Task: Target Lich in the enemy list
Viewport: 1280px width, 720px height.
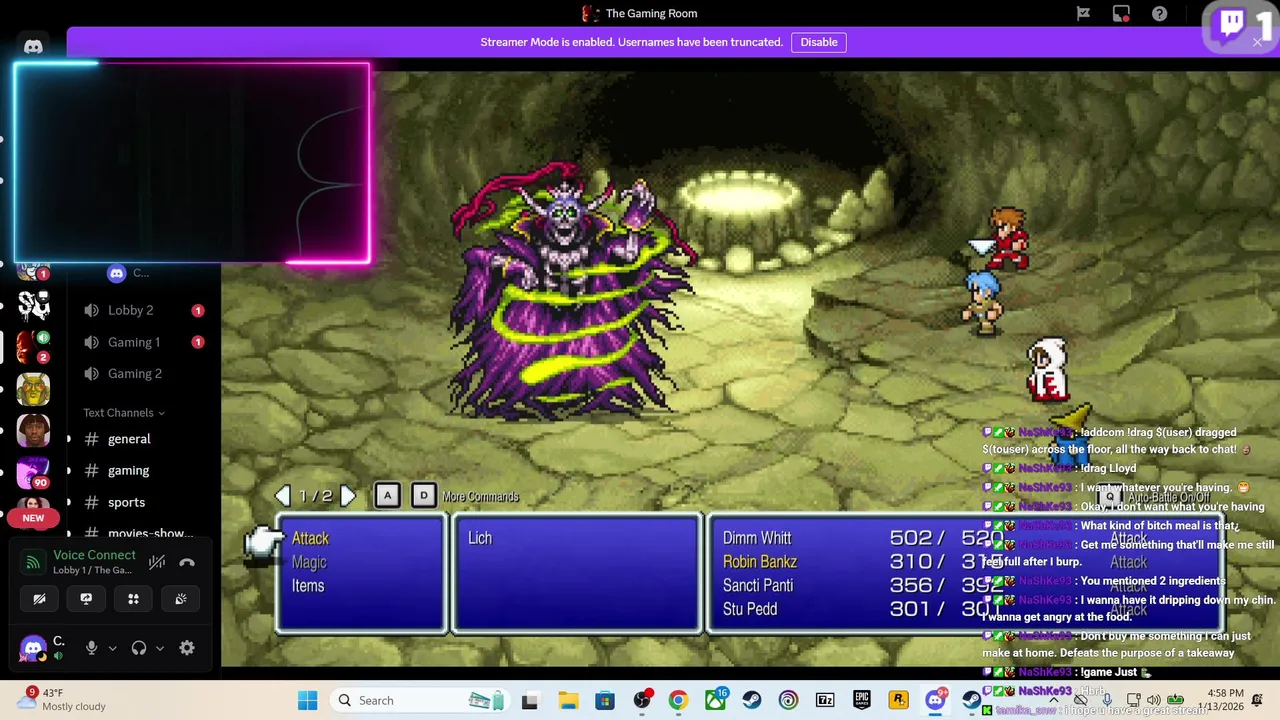Action: (x=480, y=538)
